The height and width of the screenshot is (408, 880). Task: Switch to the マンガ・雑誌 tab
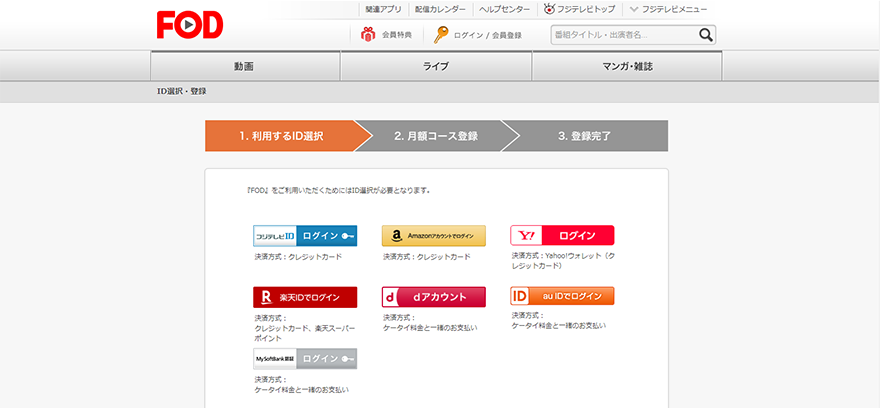[627, 66]
